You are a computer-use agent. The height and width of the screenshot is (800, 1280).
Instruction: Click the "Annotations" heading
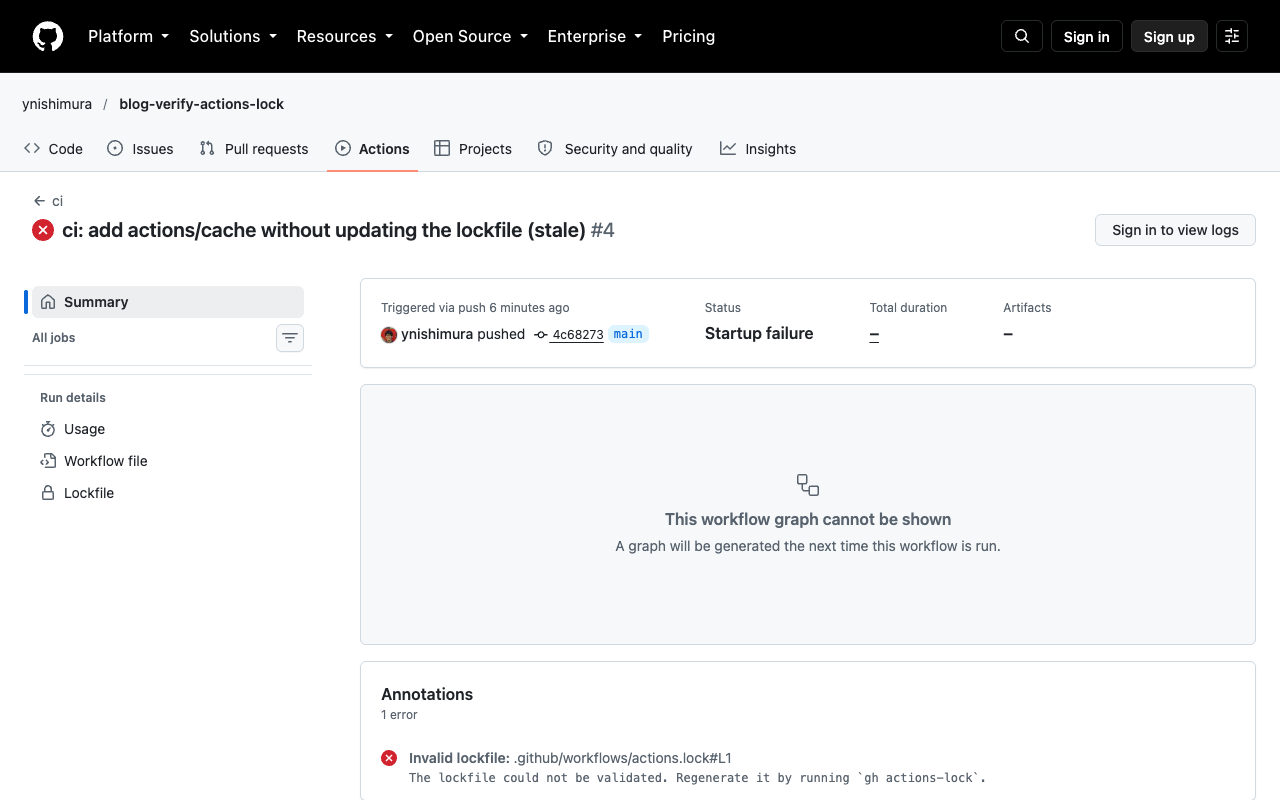(x=427, y=694)
